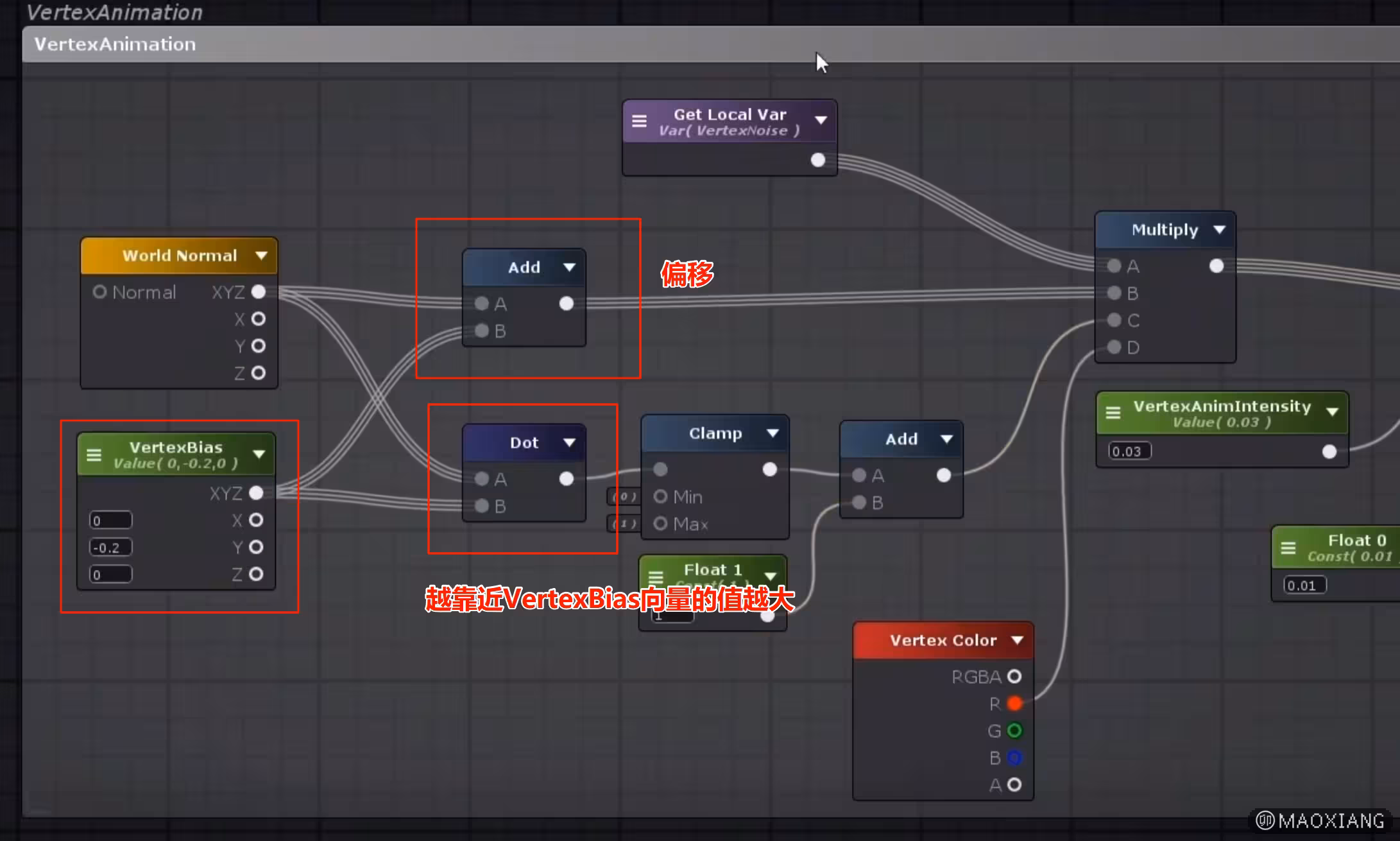
Task: Click the hamburger icon on VertexAnimIntensity node
Action: click(1113, 413)
